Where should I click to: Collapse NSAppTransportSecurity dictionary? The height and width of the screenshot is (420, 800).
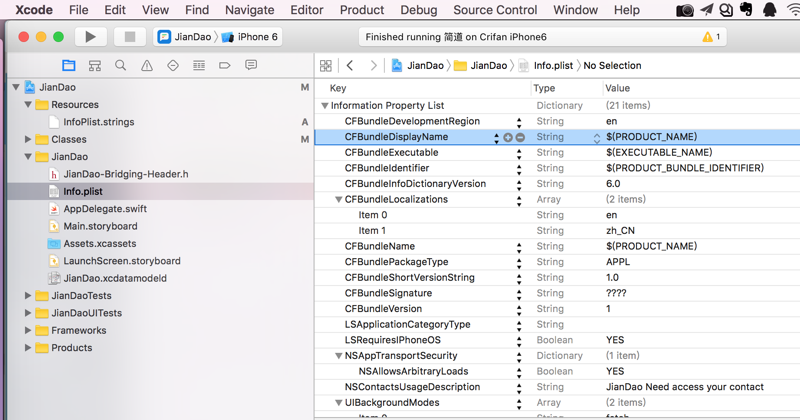(x=338, y=356)
